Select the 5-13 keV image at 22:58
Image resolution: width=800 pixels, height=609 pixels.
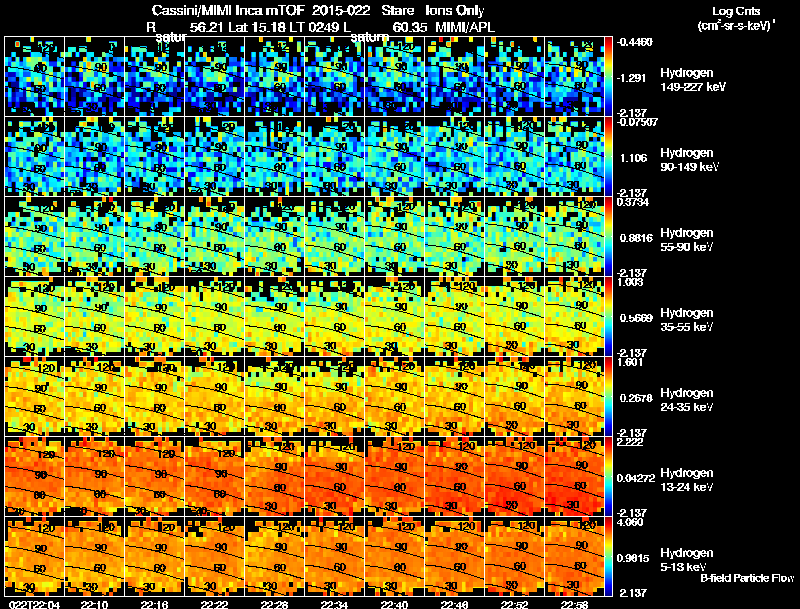click(x=574, y=557)
